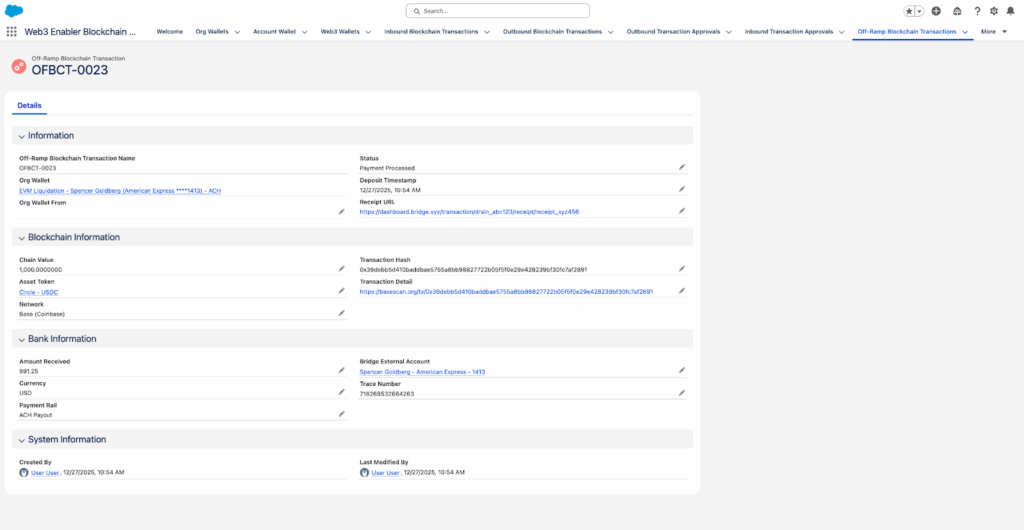This screenshot has height=530, width=1024.
Task: Open the basescan Transaction Detail link
Action: point(506,292)
